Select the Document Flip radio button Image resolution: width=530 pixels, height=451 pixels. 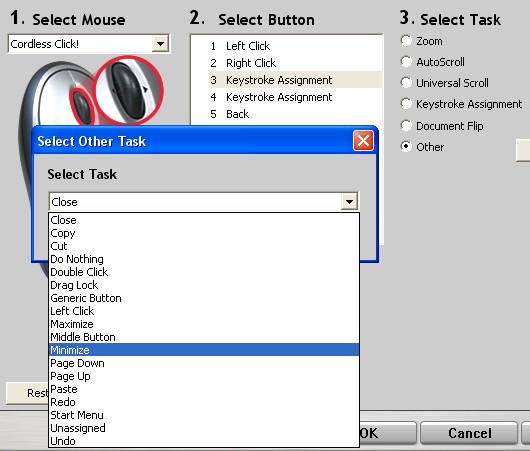click(x=406, y=126)
